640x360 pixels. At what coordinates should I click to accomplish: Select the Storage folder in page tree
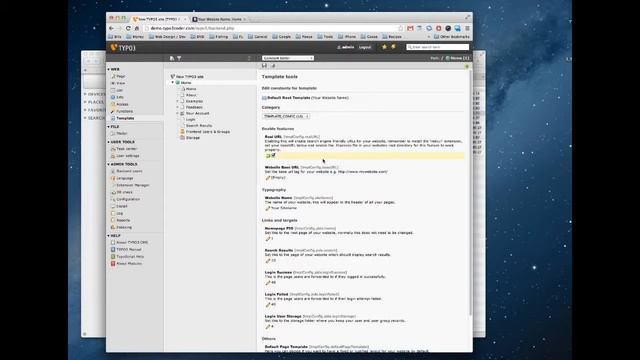coord(193,138)
